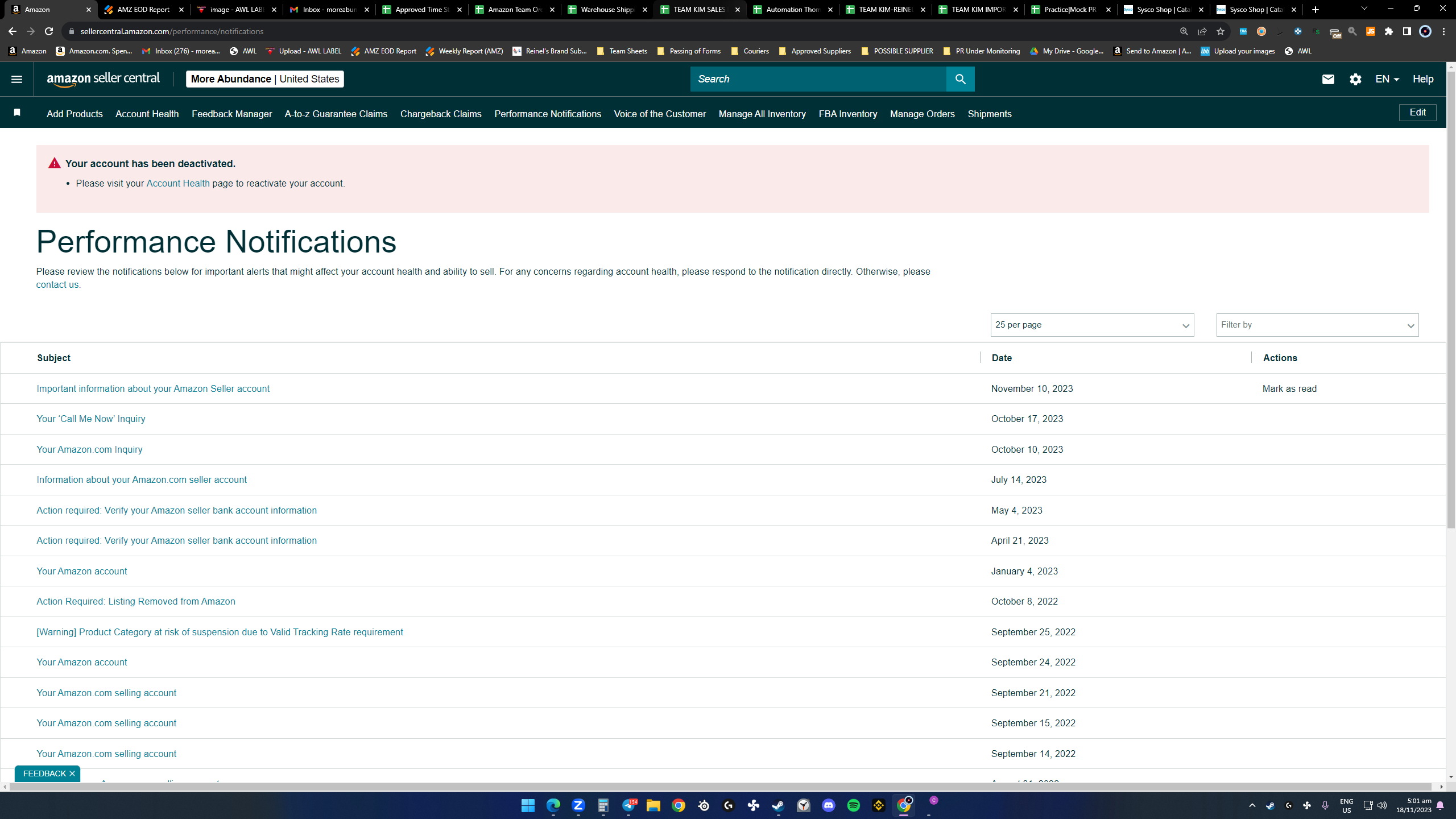Open July 14 seller account information notice
Viewport: 1456px width, 819px height.
click(x=142, y=479)
